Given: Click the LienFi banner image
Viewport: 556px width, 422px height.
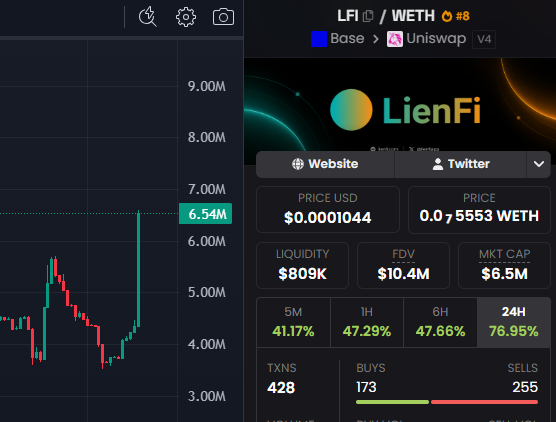Looking at the screenshot, I should pyautogui.click(x=400, y=105).
